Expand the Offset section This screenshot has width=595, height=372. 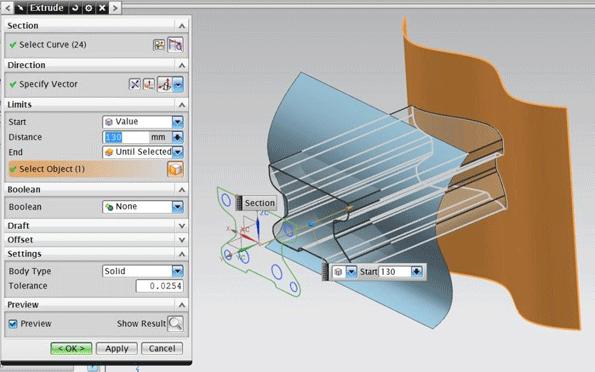click(182, 240)
